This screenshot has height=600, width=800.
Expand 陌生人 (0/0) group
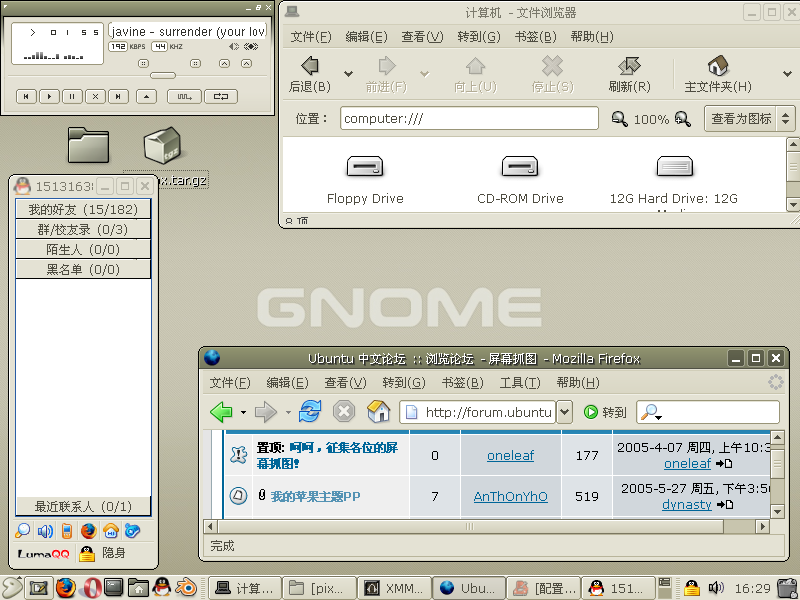(83, 249)
